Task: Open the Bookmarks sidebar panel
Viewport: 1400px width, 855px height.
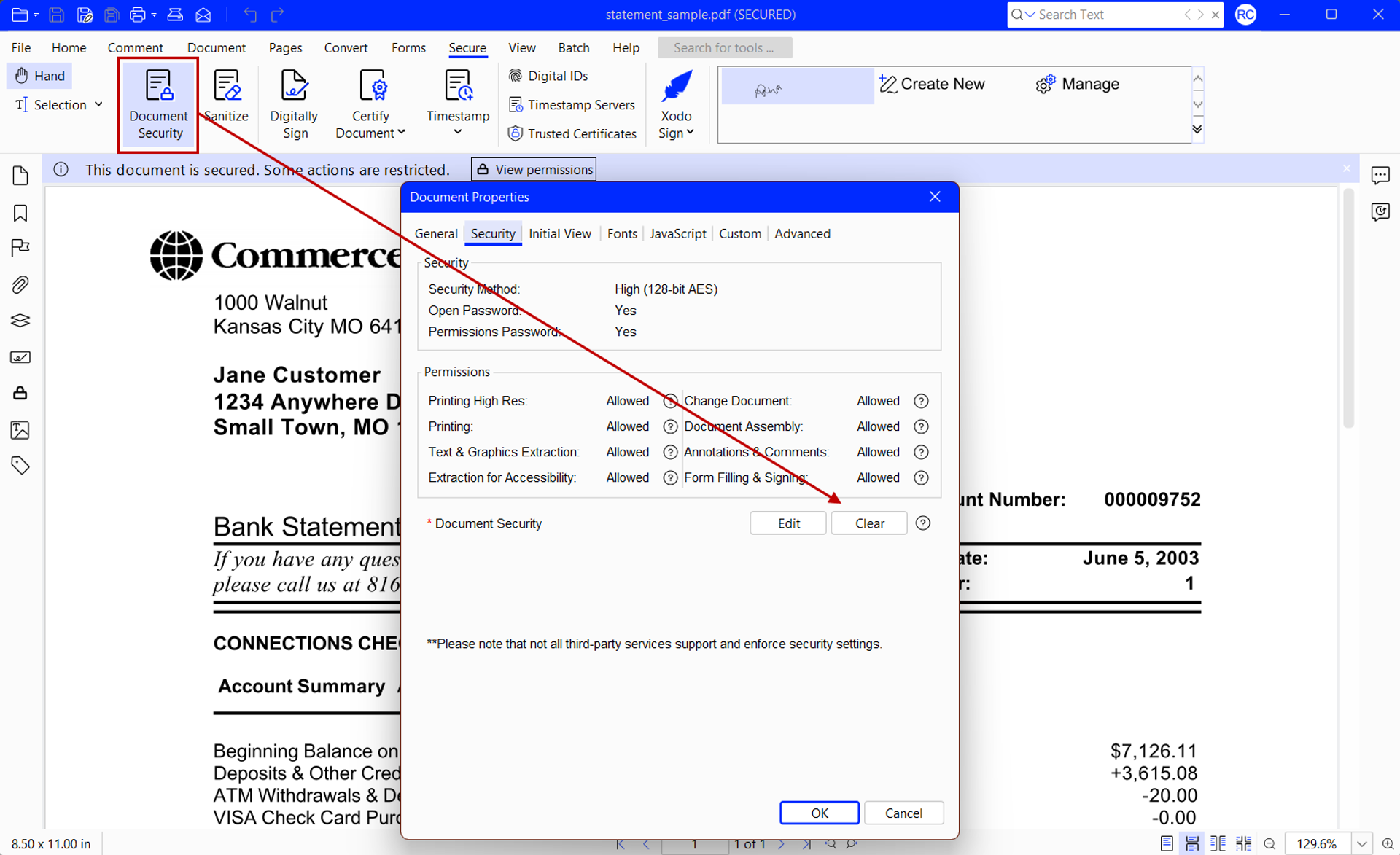Action: [20, 213]
